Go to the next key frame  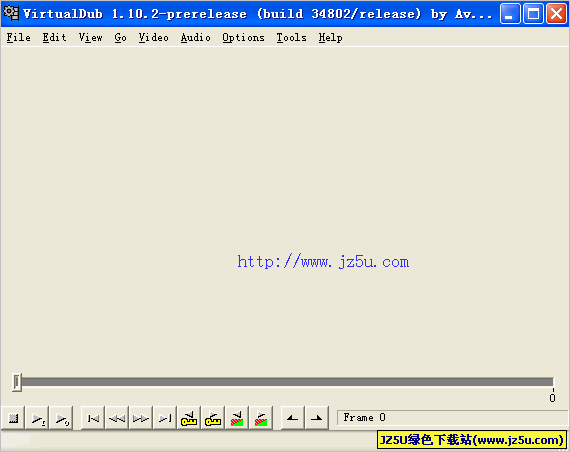(x=213, y=418)
